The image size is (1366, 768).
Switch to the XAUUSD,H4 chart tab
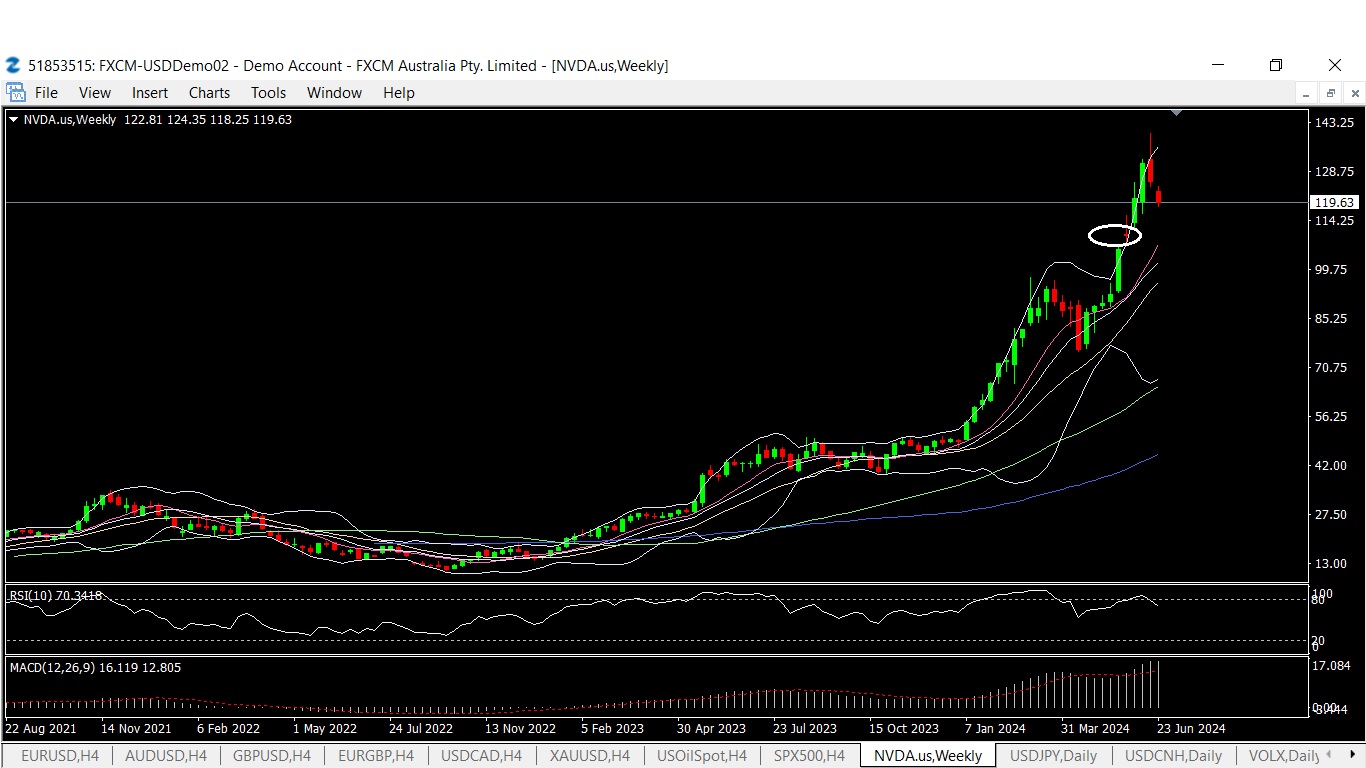click(x=589, y=756)
